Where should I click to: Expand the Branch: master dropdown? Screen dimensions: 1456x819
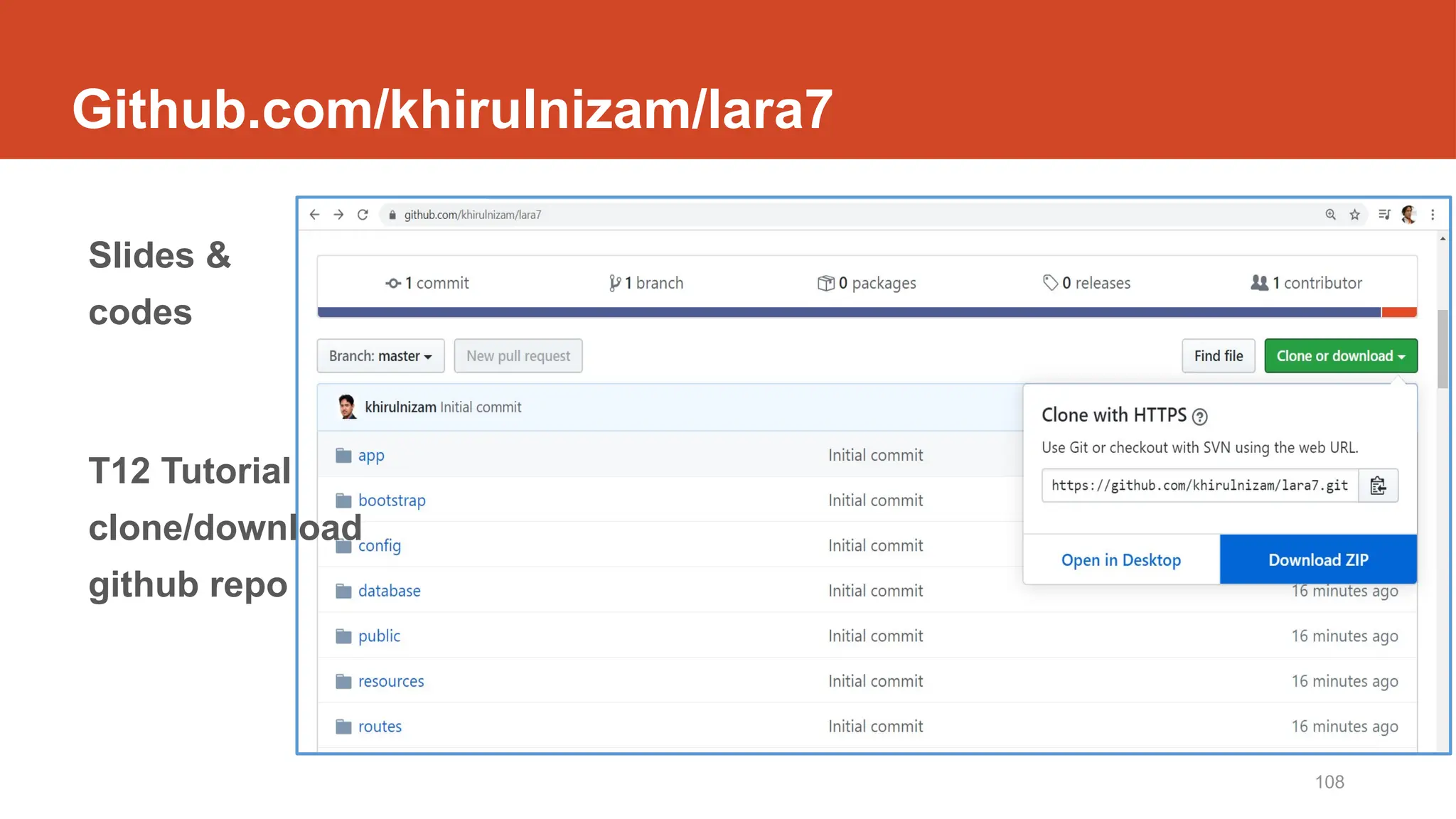click(380, 355)
